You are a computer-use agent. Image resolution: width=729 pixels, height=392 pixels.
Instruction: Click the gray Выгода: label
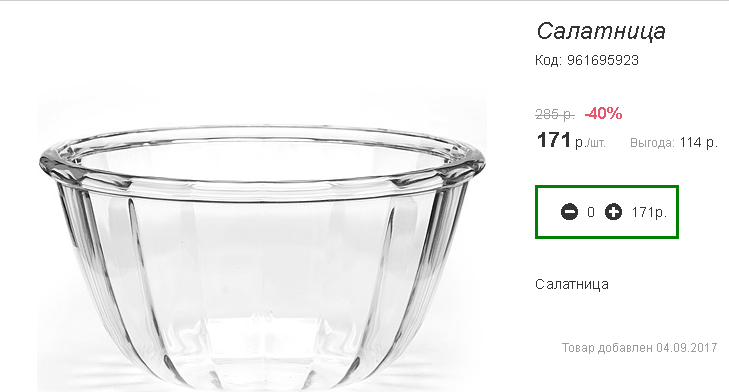(x=652, y=143)
